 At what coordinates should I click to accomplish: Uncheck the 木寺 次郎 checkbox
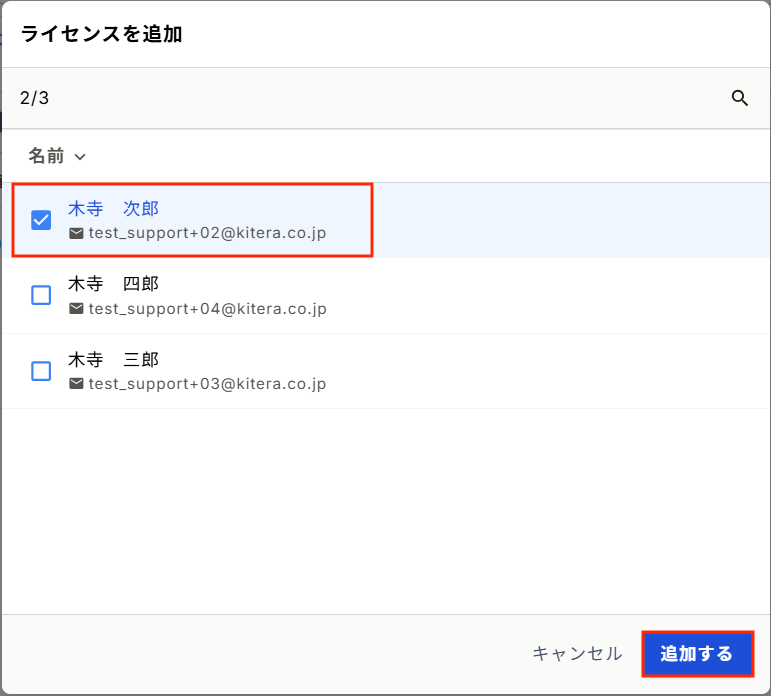(41, 220)
